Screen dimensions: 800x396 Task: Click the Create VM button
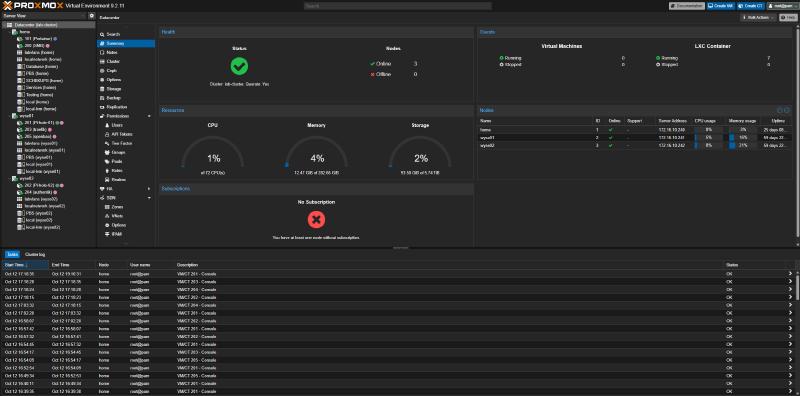[x=721, y=6]
